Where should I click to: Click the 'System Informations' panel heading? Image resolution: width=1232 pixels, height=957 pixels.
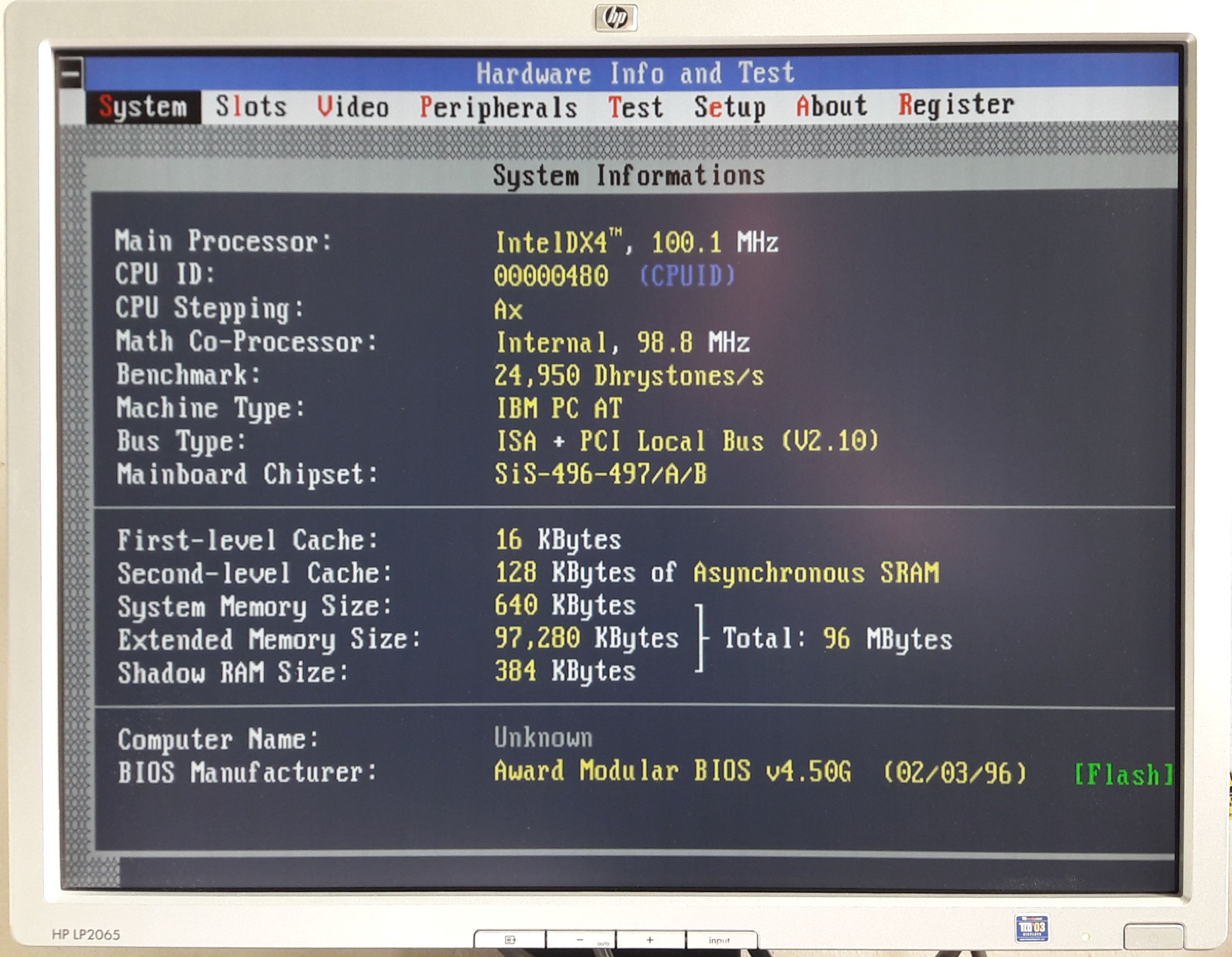pos(629,175)
